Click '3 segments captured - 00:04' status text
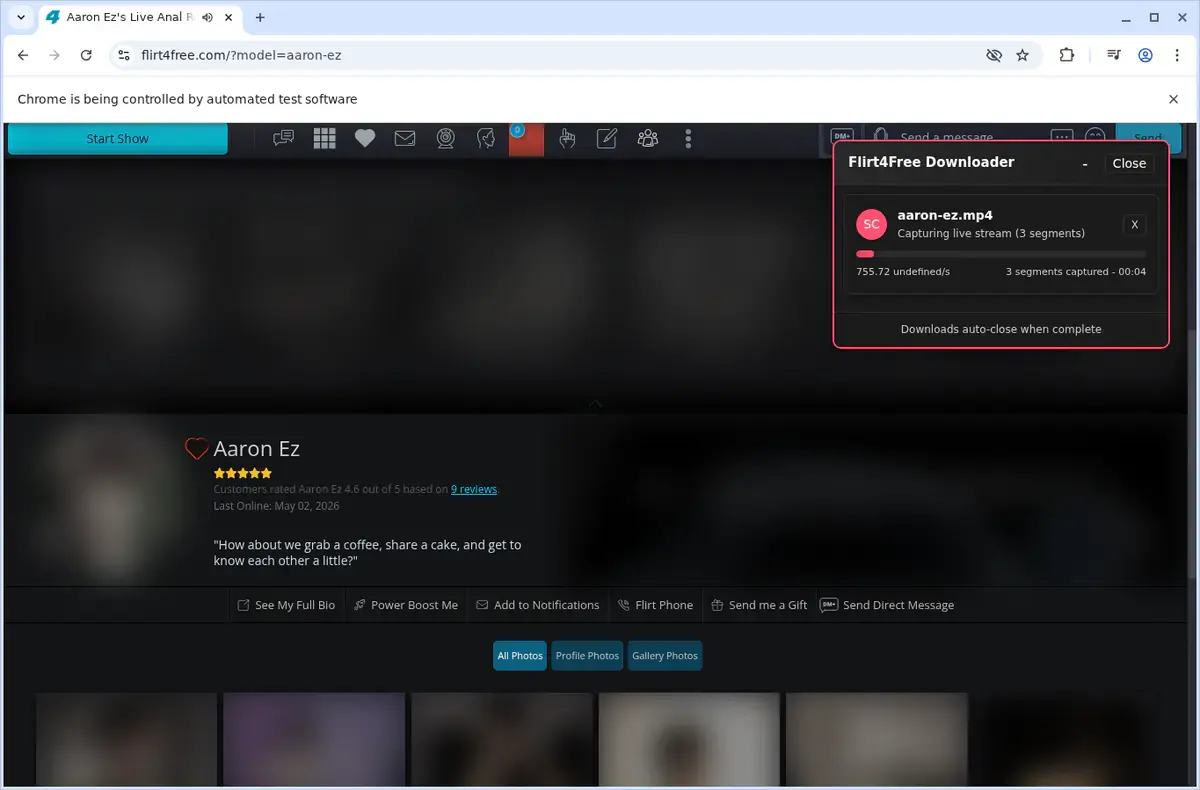The height and width of the screenshot is (790, 1200). click(x=1076, y=272)
